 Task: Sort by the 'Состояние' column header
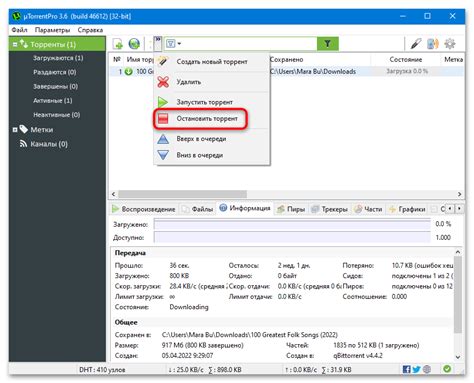pyautogui.click(x=406, y=59)
